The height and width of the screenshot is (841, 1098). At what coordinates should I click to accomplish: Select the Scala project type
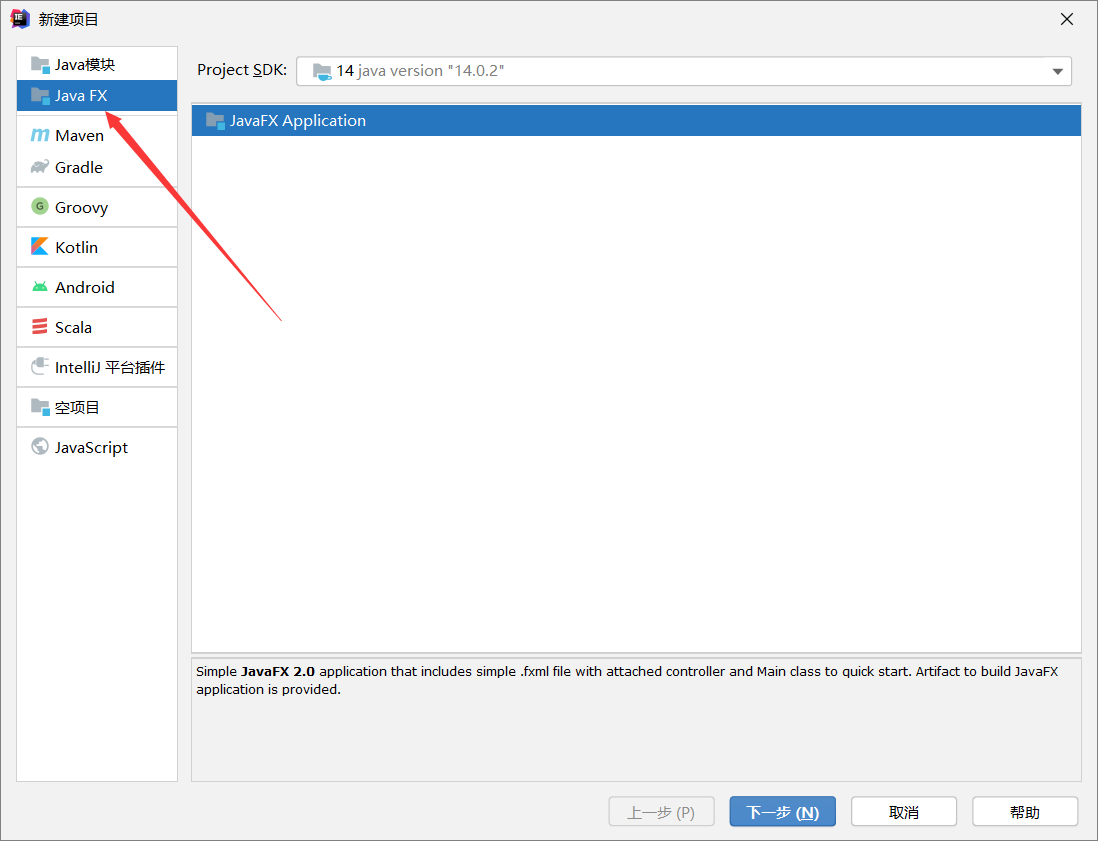coord(97,326)
